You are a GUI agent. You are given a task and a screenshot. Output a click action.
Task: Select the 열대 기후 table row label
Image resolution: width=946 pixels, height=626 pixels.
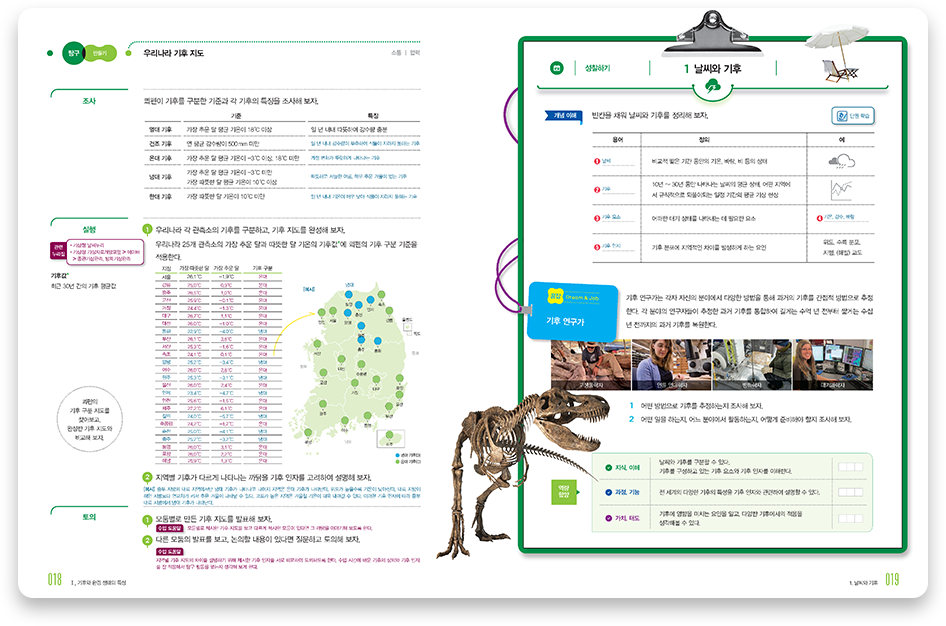pyautogui.click(x=160, y=129)
